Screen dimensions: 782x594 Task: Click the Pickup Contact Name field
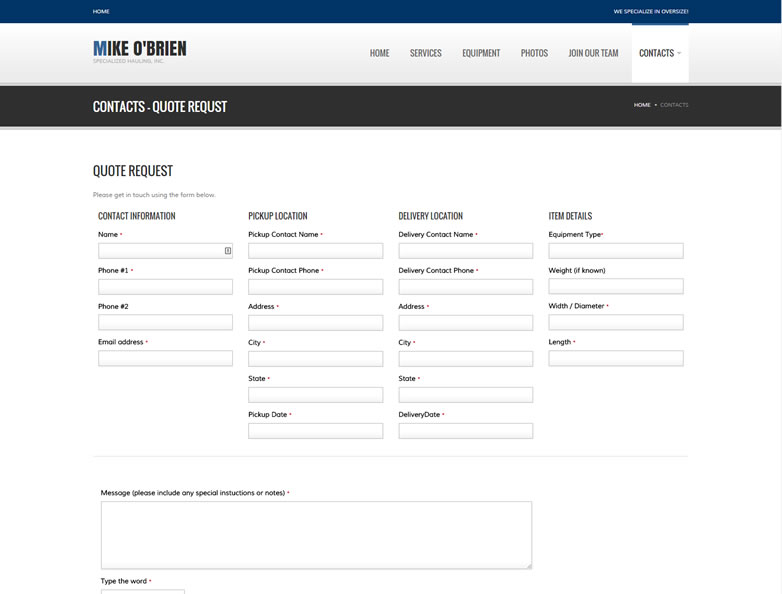(315, 251)
